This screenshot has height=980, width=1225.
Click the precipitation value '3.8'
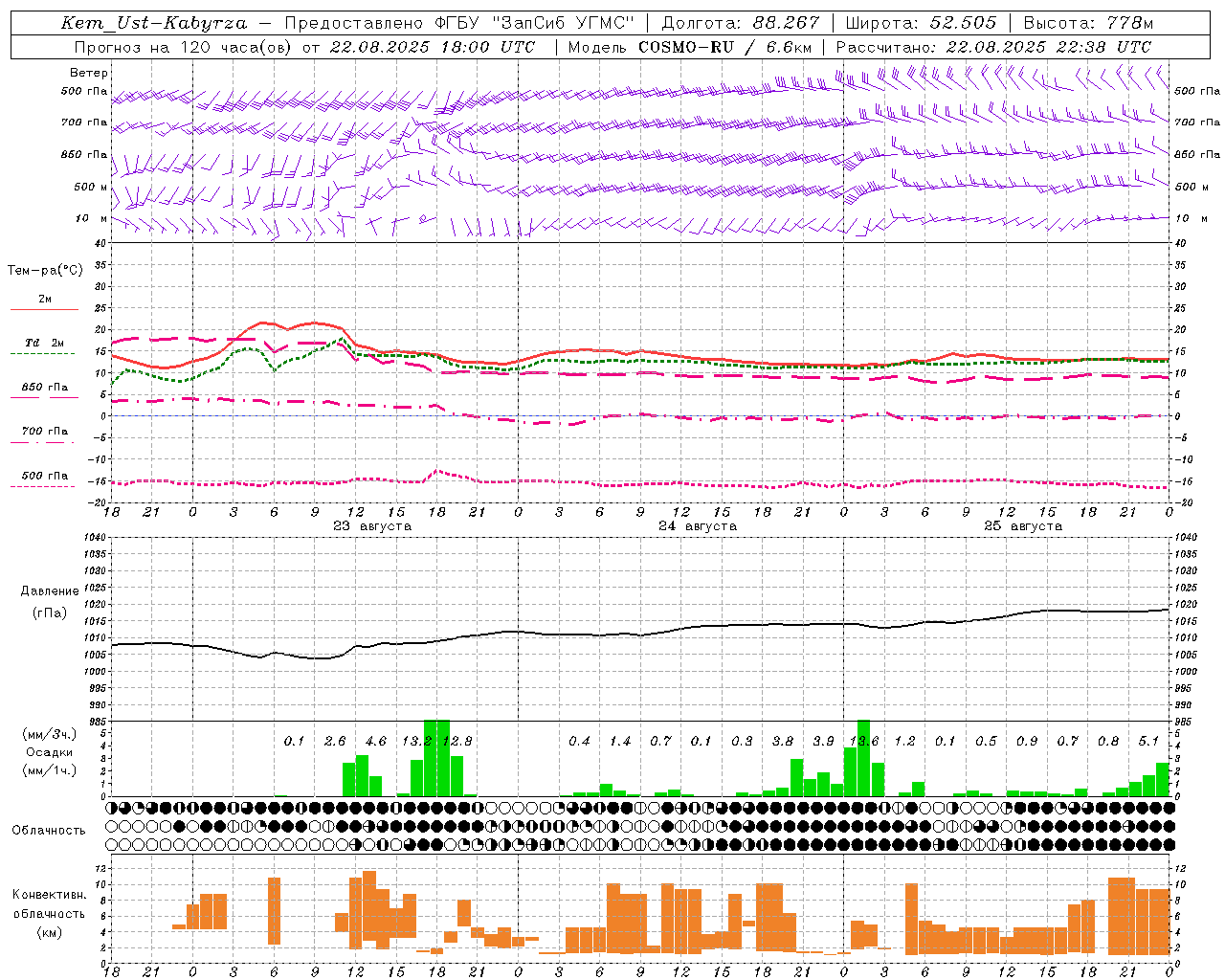click(x=783, y=742)
